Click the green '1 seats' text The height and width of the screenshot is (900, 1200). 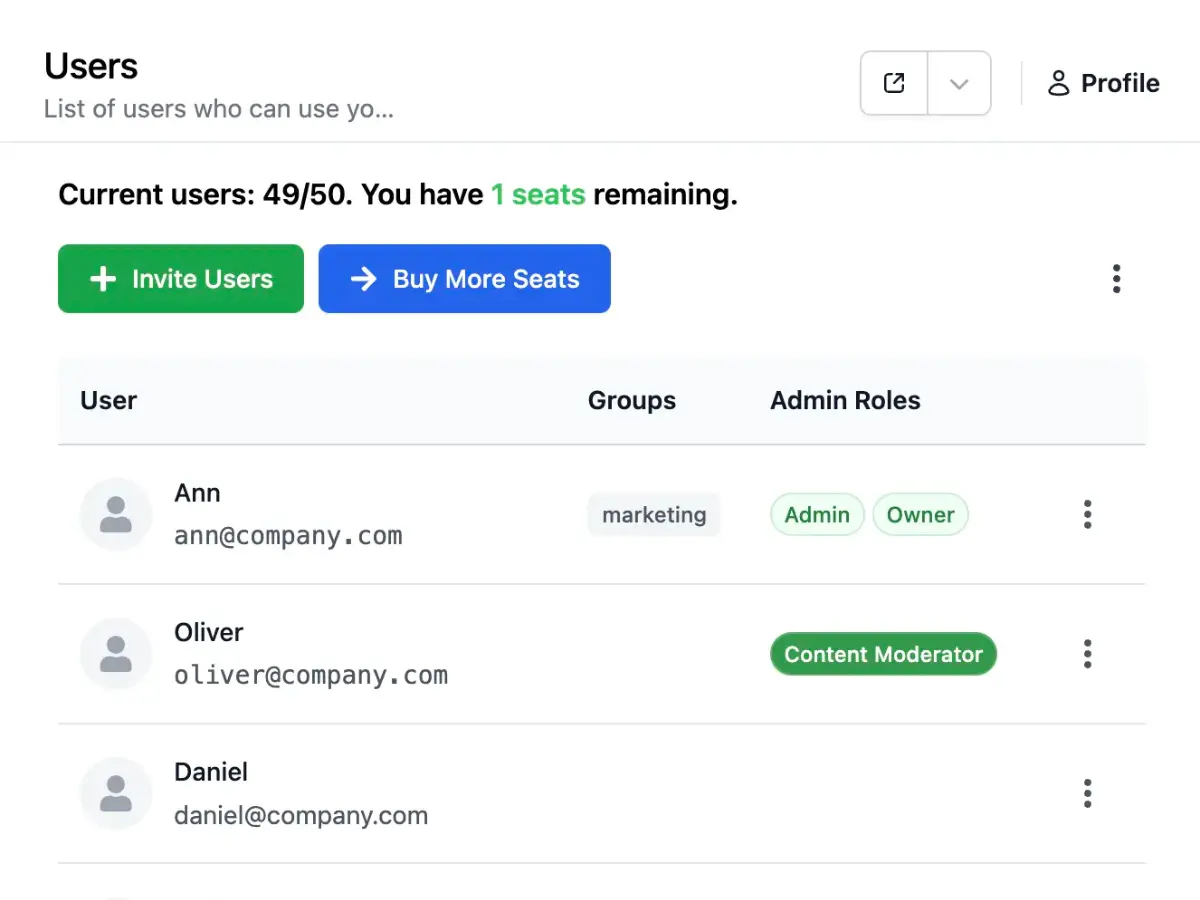click(538, 194)
